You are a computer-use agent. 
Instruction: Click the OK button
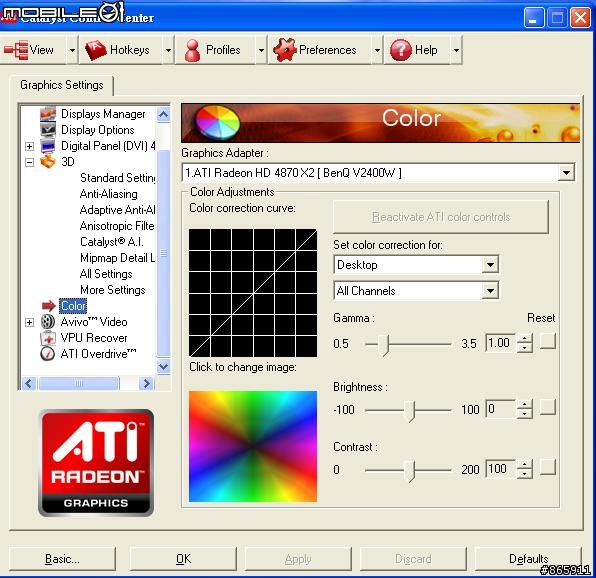click(183, 559)
